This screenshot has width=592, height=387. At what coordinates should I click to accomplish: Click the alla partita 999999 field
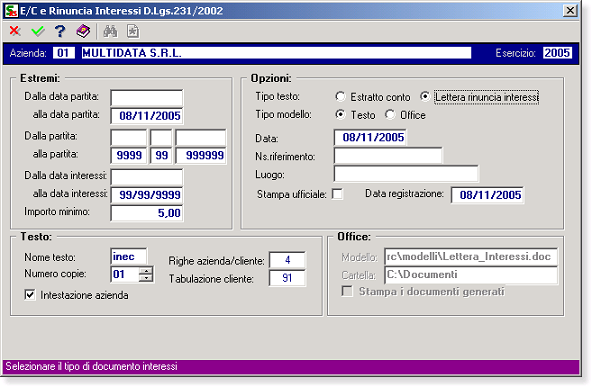tap(201, 155)
